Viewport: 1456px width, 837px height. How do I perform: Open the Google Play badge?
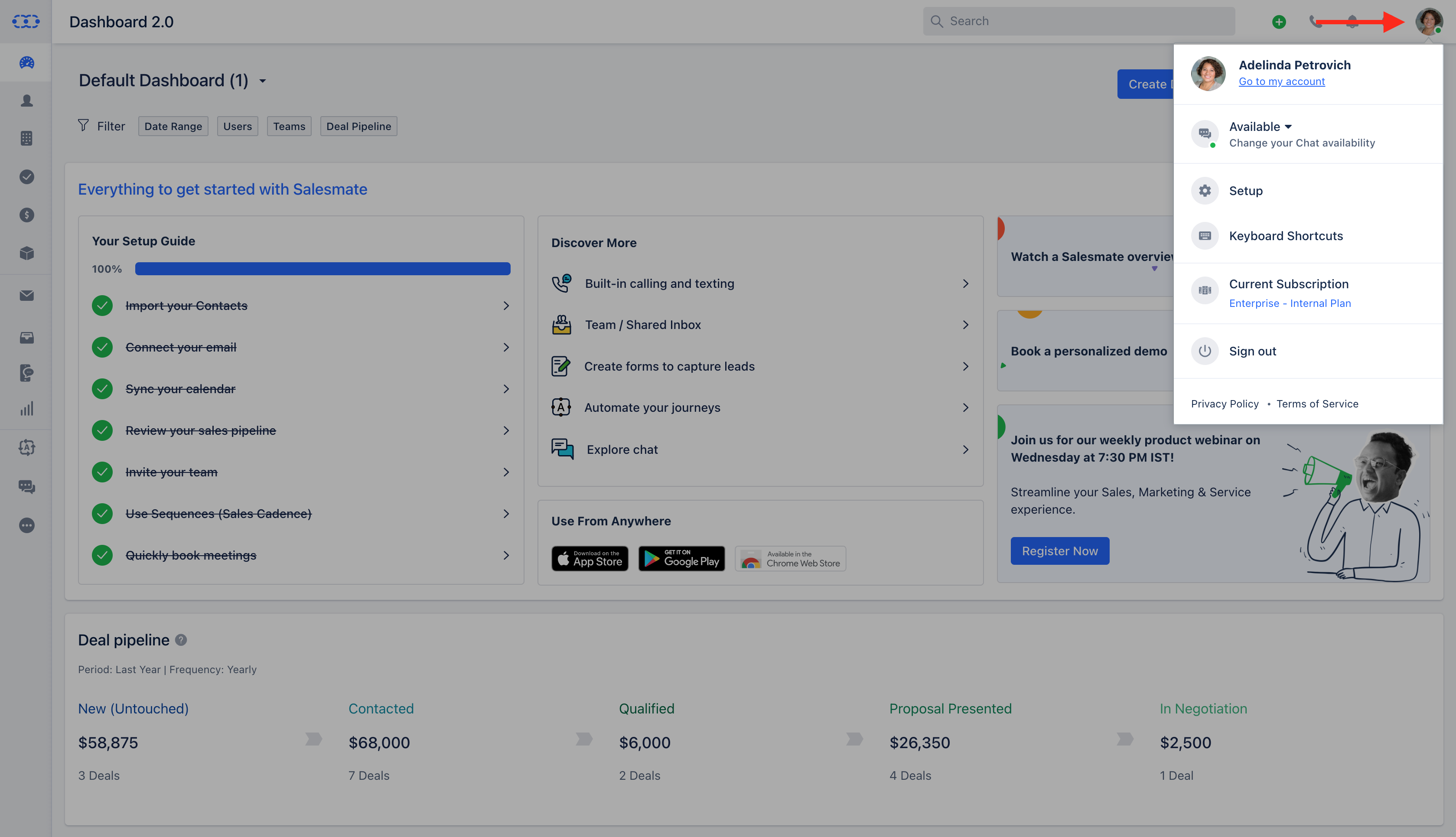pos(681,558)
